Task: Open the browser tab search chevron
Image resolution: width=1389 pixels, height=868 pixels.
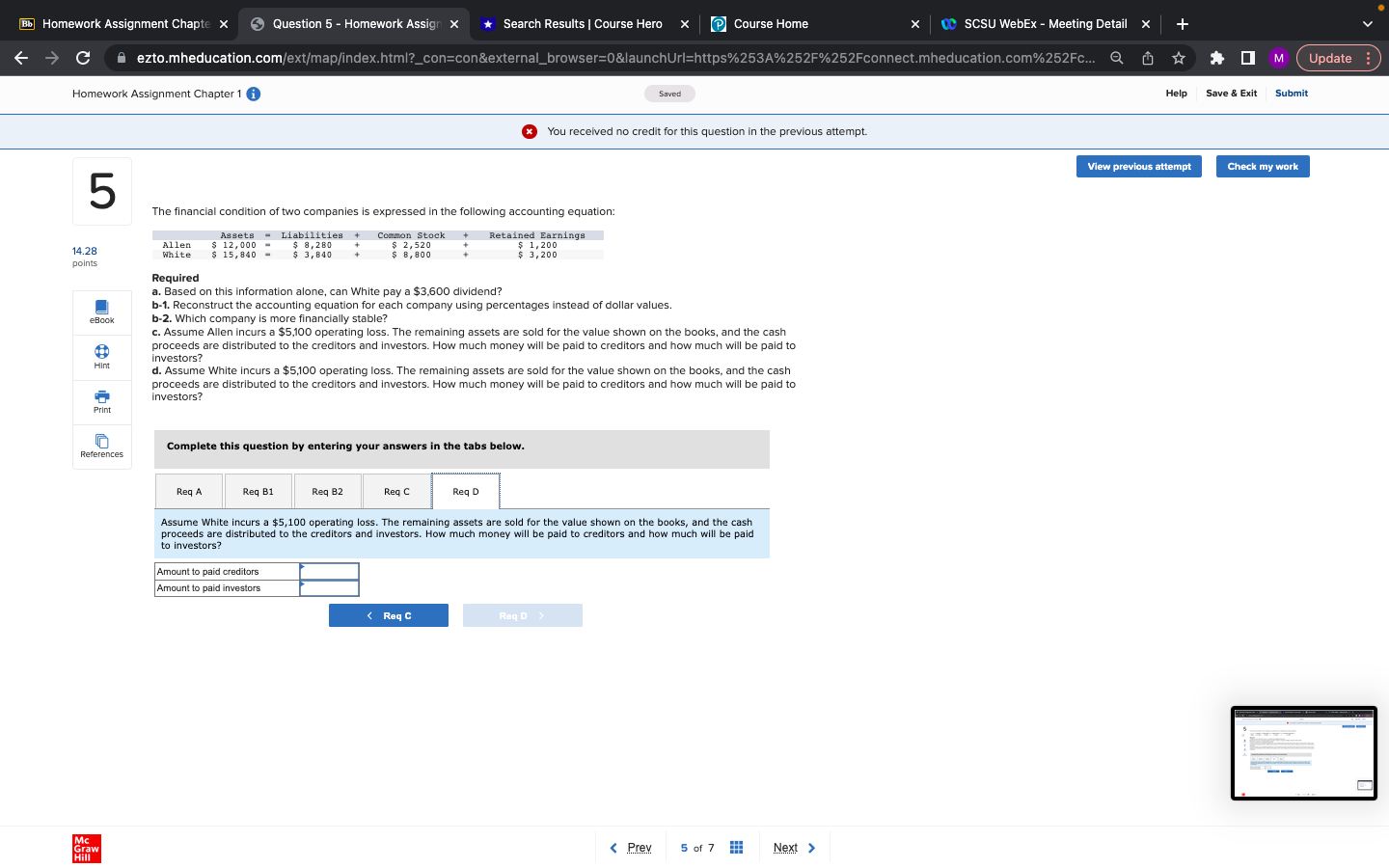Action: (1366, 23)
